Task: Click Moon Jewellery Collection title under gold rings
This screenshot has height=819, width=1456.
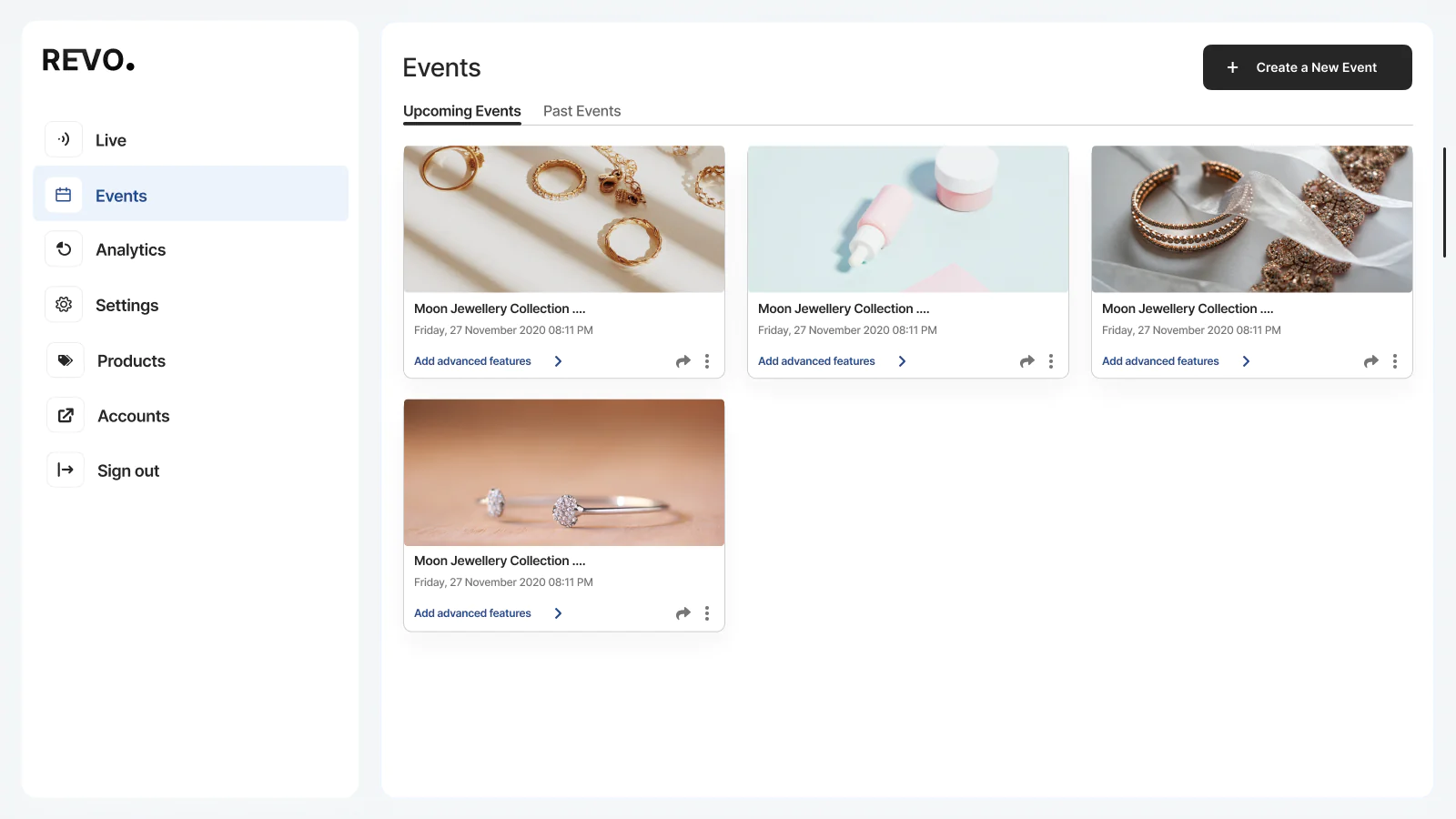Action: coord(500,308)
